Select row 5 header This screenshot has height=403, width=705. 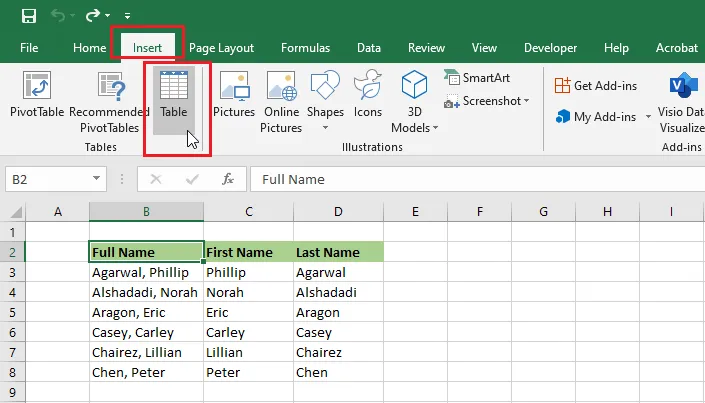[13, 312]
